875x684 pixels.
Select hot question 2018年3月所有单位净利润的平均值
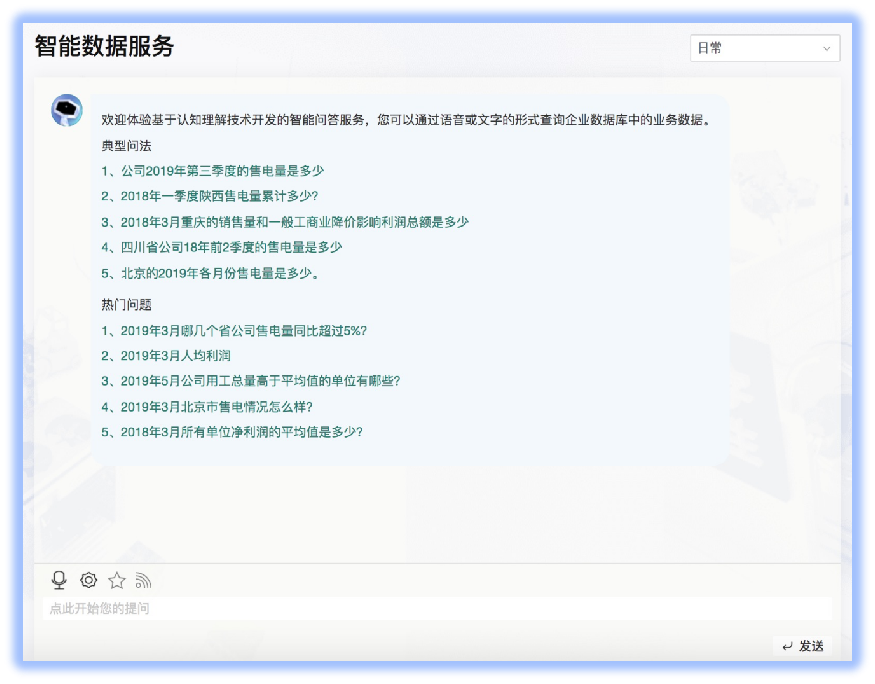(241, 432)
